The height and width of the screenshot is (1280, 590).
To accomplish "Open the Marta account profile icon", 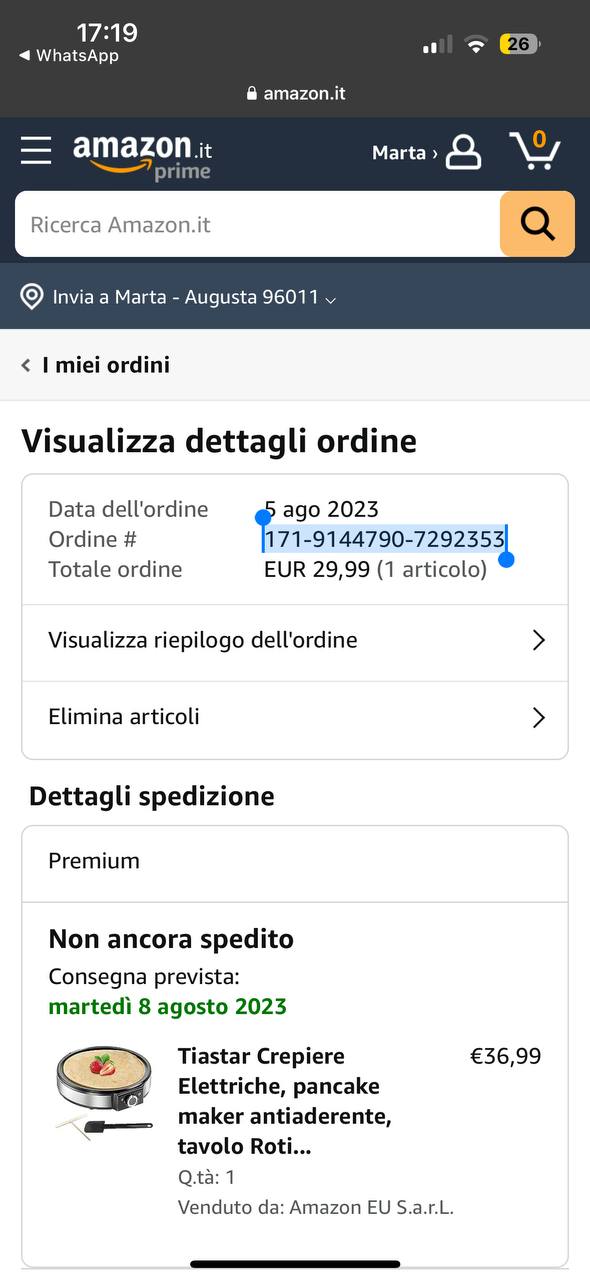I will tap(463, 152).
